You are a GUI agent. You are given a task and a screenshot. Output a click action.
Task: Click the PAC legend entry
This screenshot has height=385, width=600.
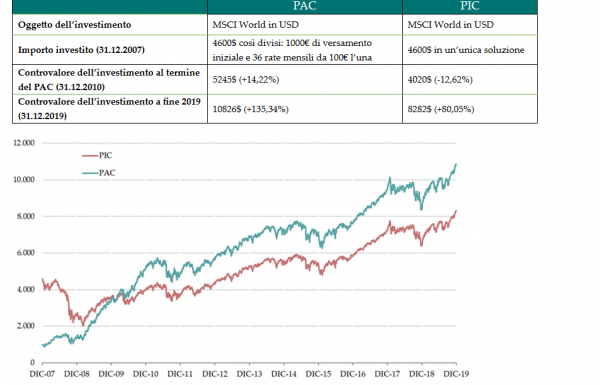point(99,173)
